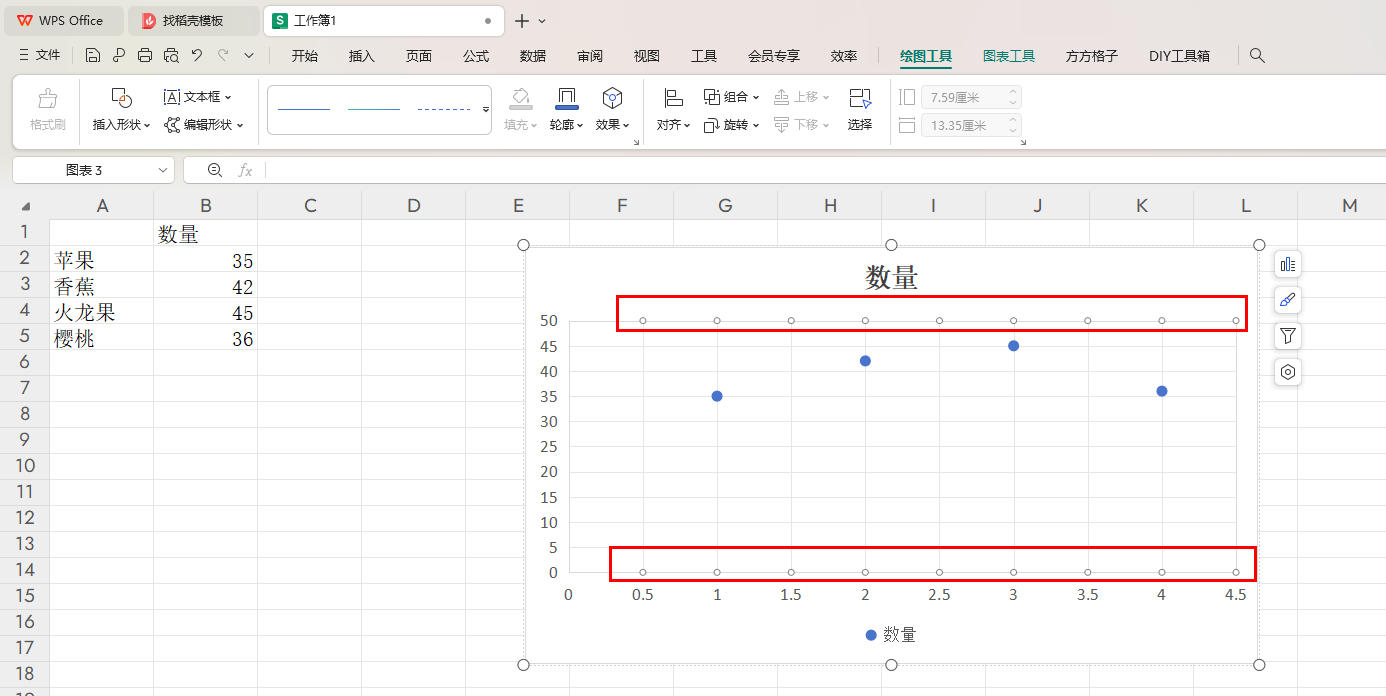Click the Outline (轮廓) pen icon
The height and width of the screenshot is (696, 1386).
567,98
